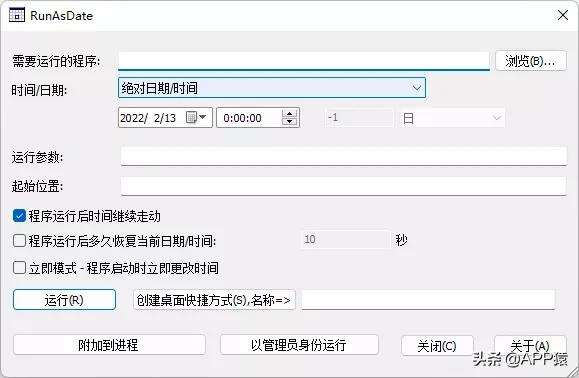Open the 关于(A) about button
Image resolution: width=579 pixels, height=378 pixels.
(530, 346)
